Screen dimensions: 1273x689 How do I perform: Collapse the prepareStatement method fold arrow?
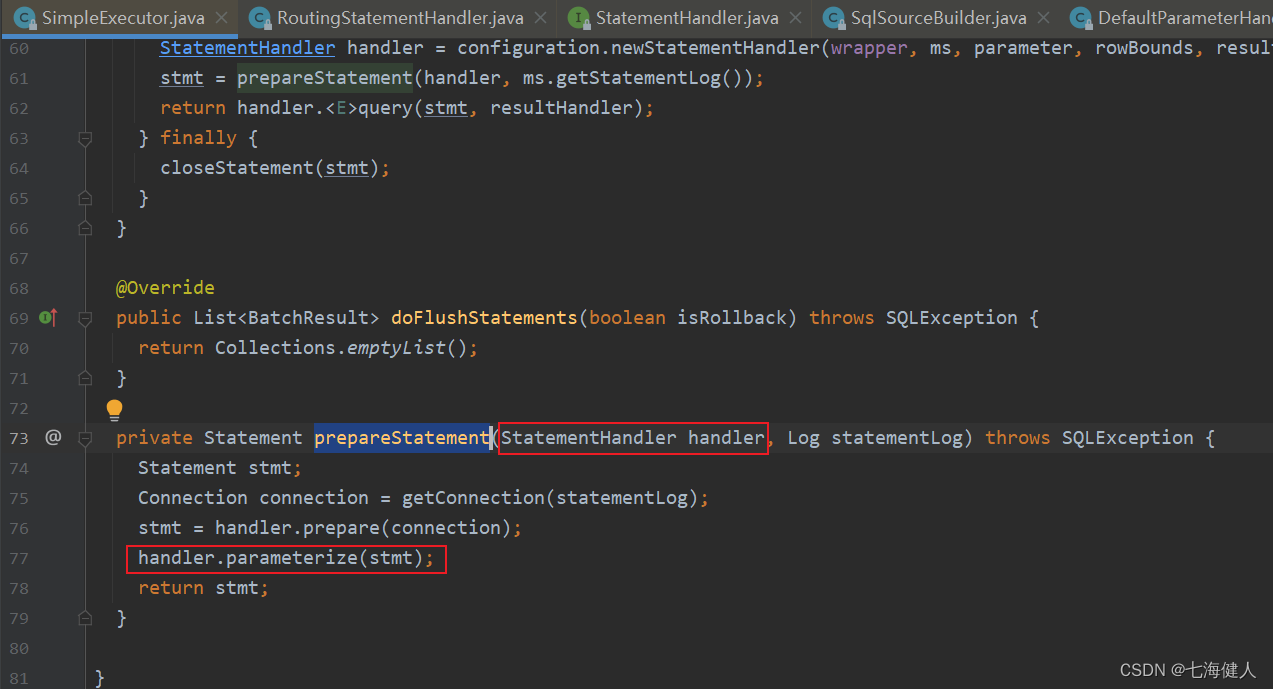coord(85,437)
